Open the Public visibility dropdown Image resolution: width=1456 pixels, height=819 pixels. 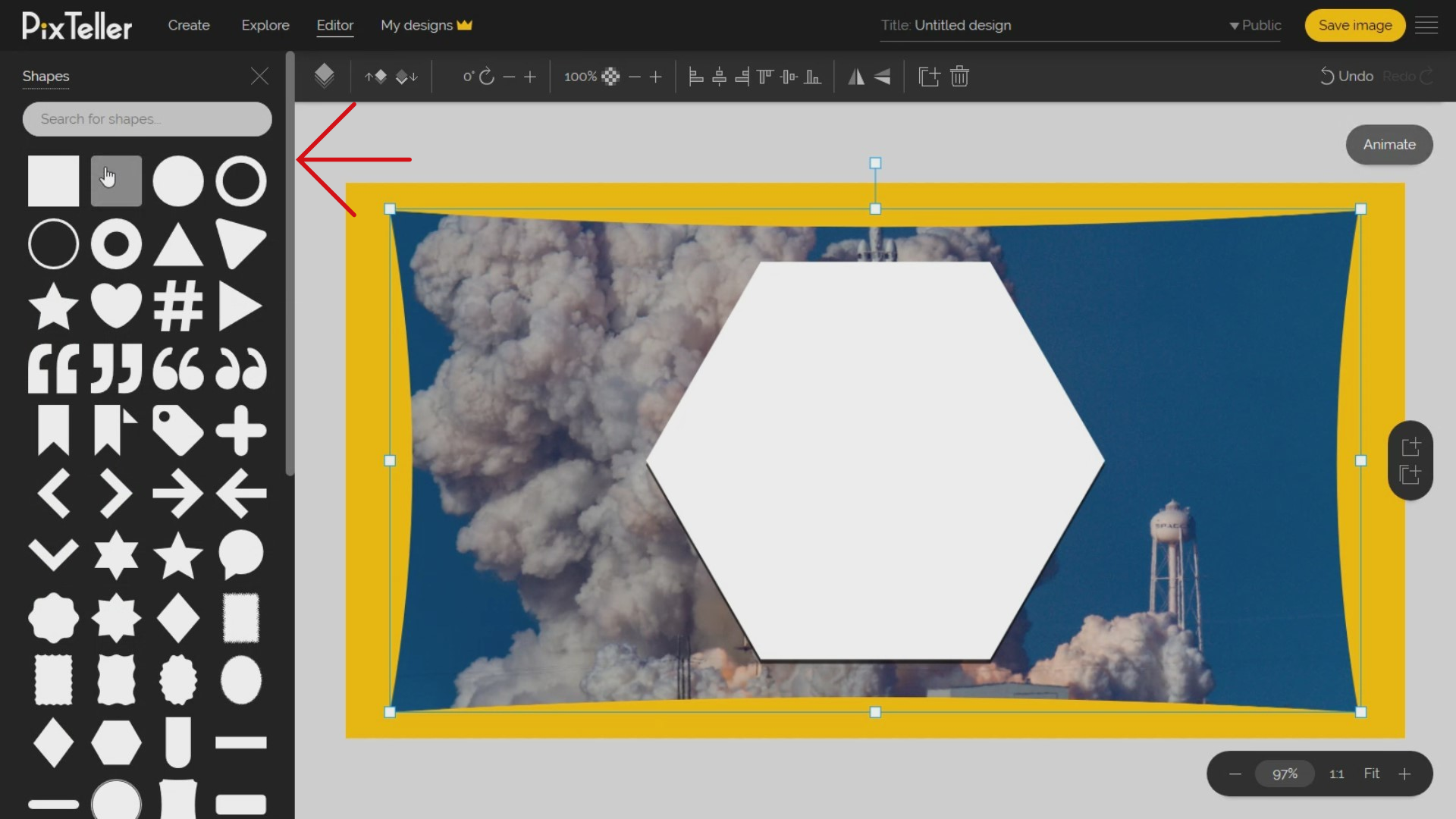tap(1255, 25)
